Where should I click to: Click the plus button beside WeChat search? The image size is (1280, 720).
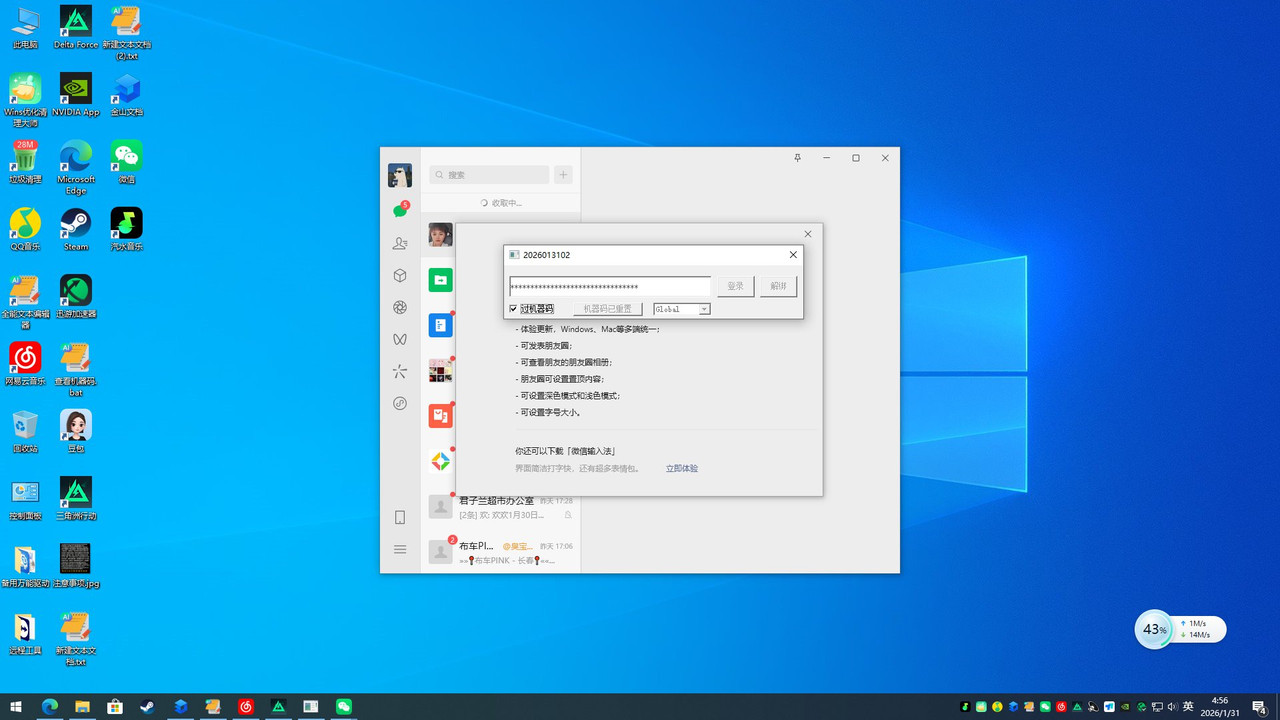[563, 175]
